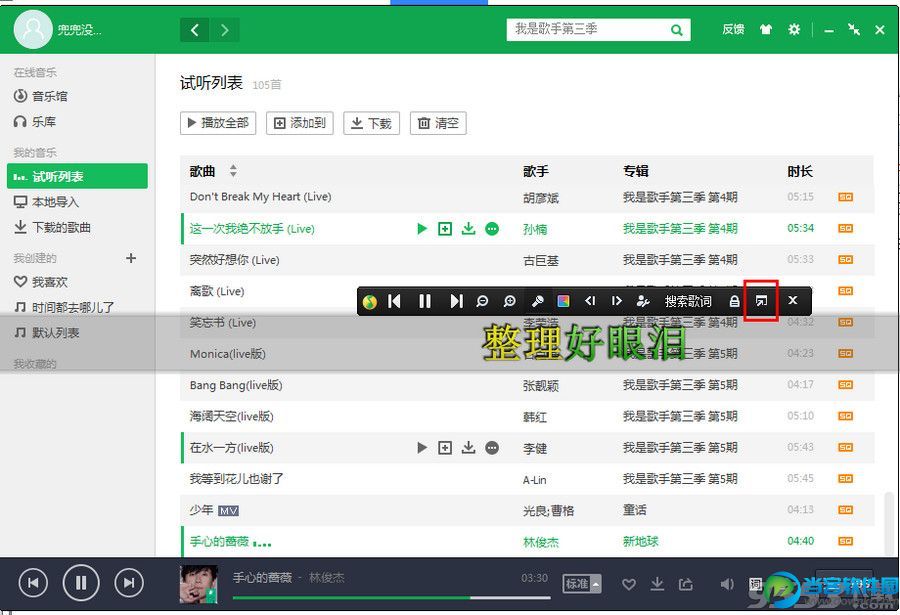This screenshot has height=615, width=900.
Task: Play 这一次我绝不放手 (Live) row play icon
Action: [x=422, y=229]
